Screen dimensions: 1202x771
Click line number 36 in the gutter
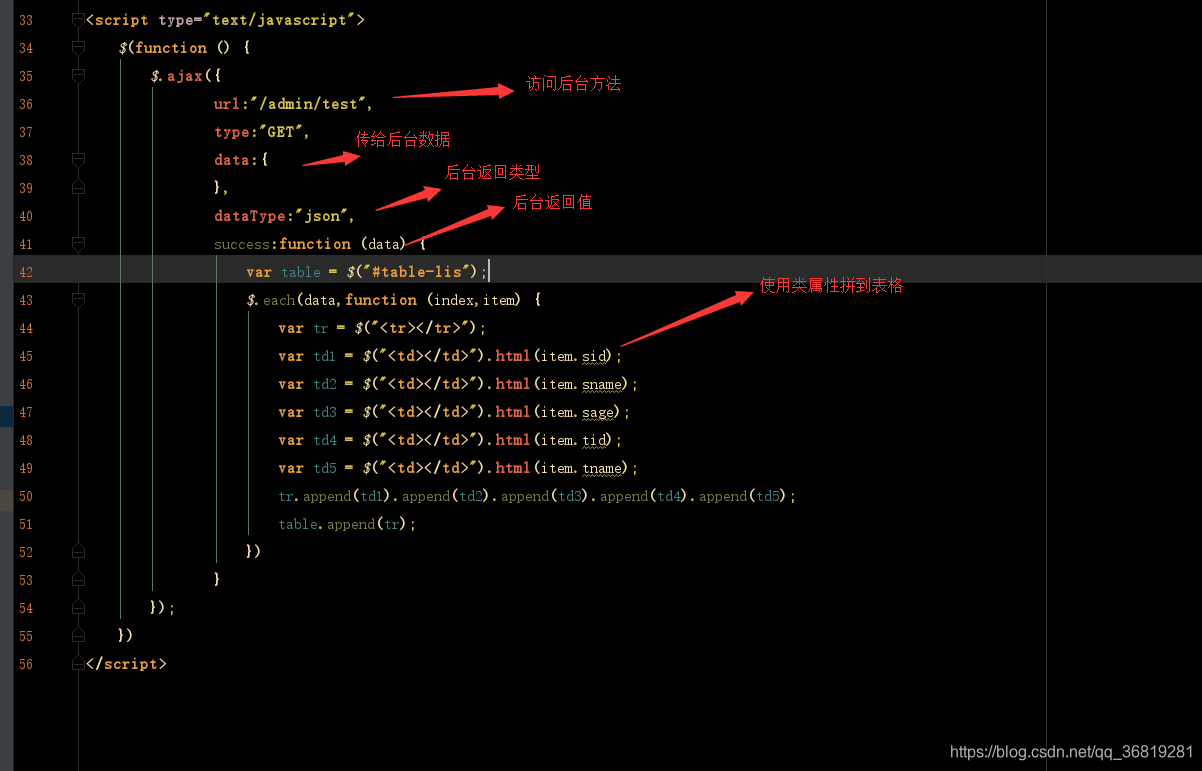pyautogui.click(x=26, y=104)
